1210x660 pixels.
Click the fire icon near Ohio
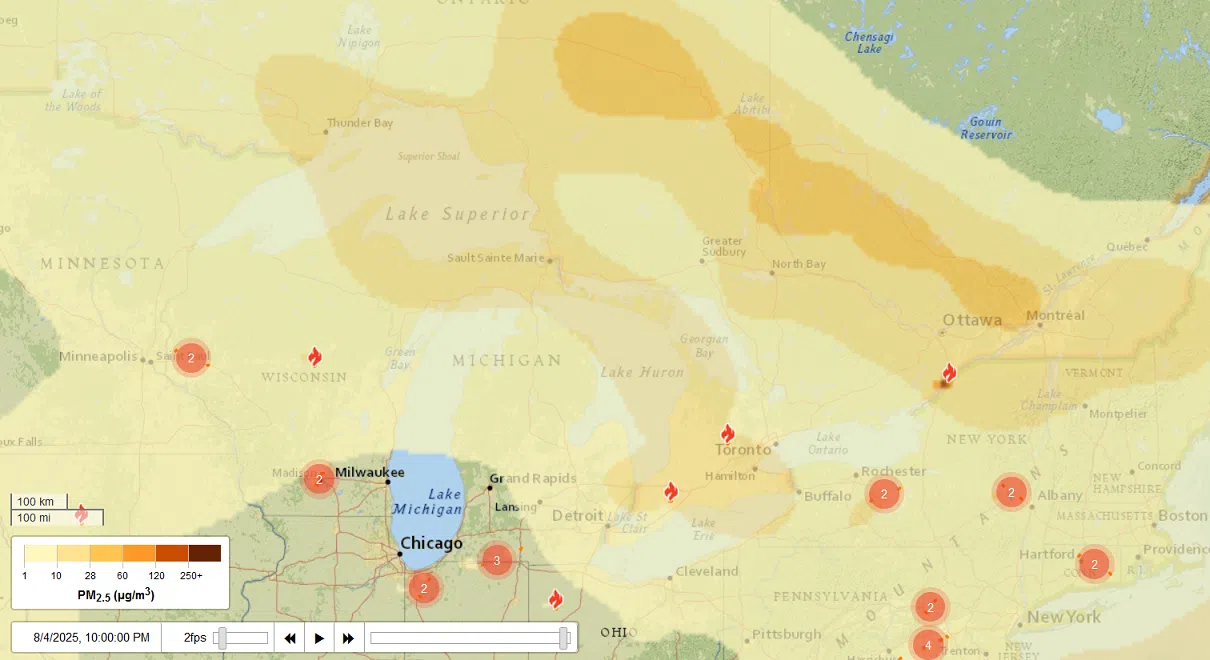point(555,599)
